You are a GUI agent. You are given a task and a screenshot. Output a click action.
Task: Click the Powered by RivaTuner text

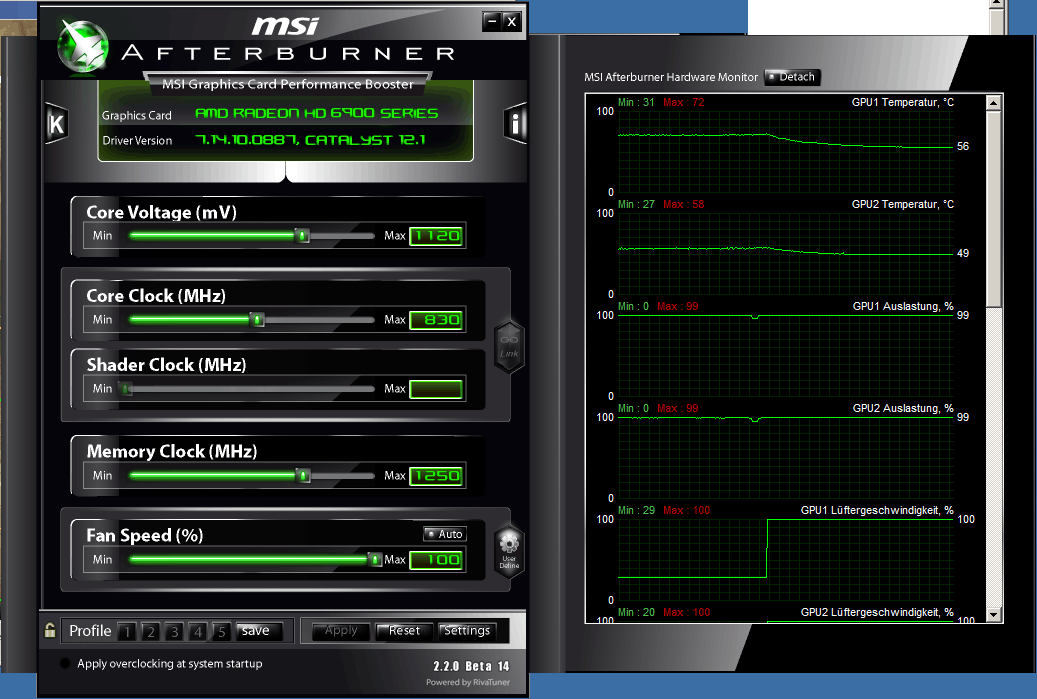(468, 682)
